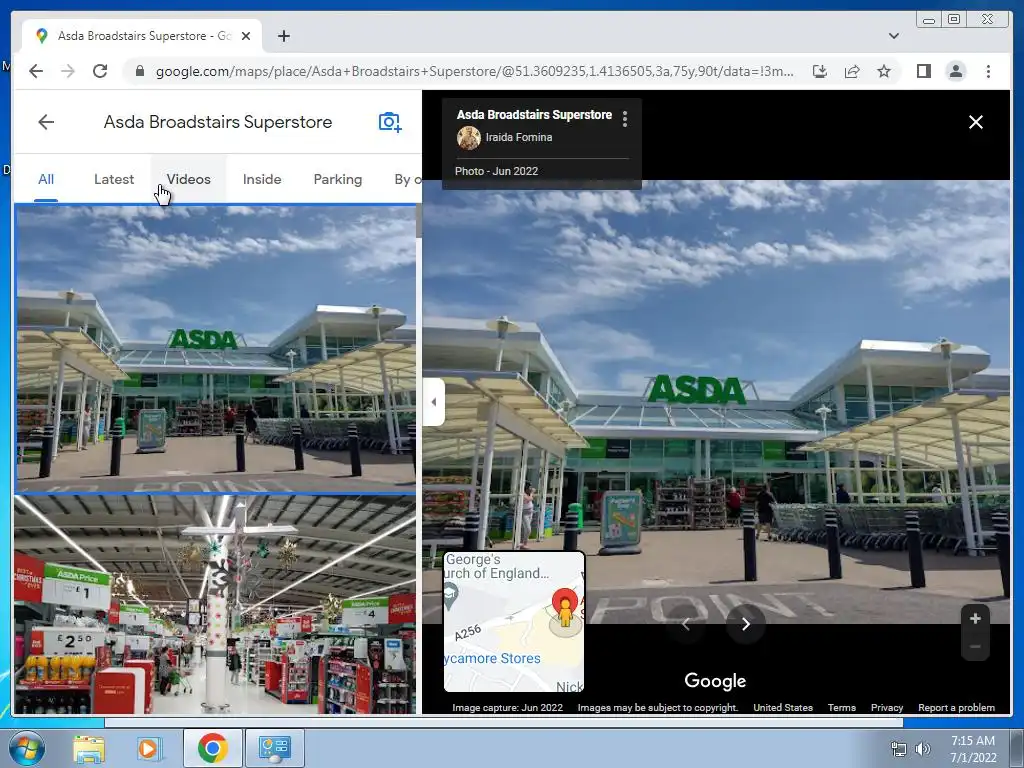The image size is (1024, 768).
Task: Open three-dot menu on photo info card
Action: [625, 119]
